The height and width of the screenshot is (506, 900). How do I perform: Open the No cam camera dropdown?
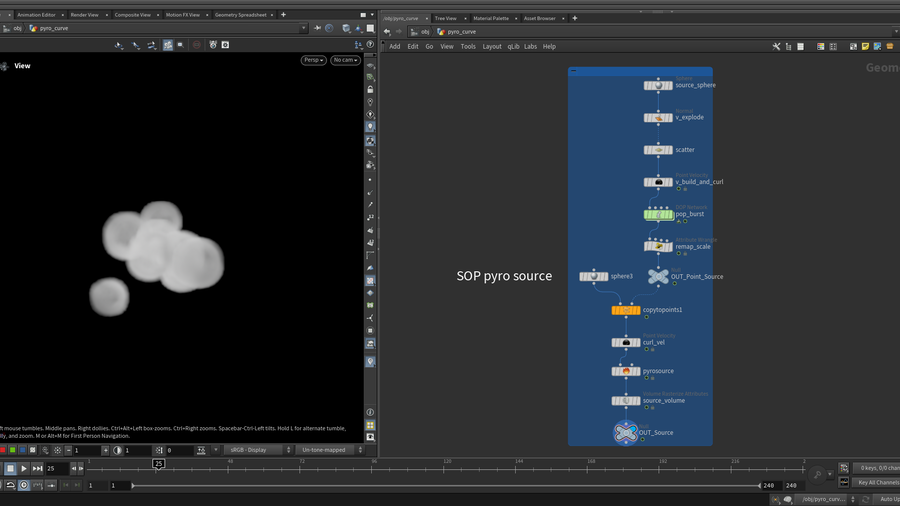[346, 60]
